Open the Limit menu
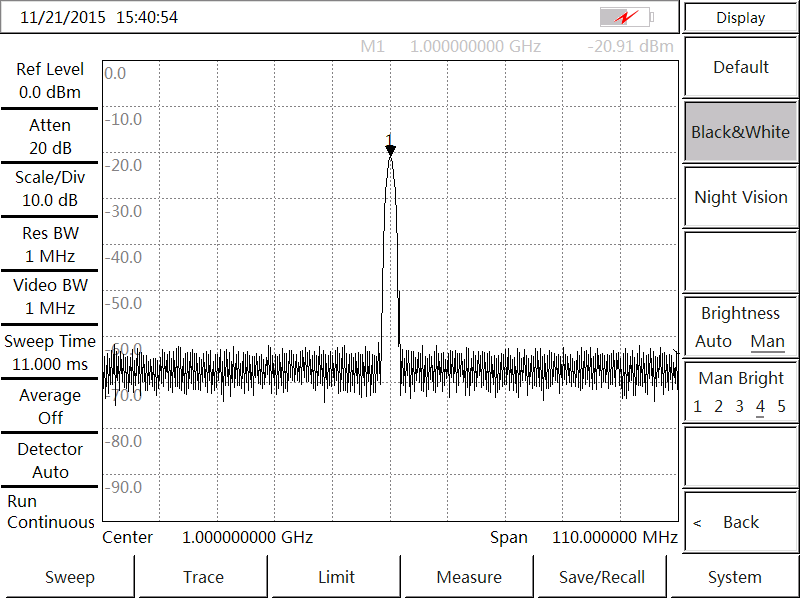The image size is (800, 600). (x=336, y=577)
